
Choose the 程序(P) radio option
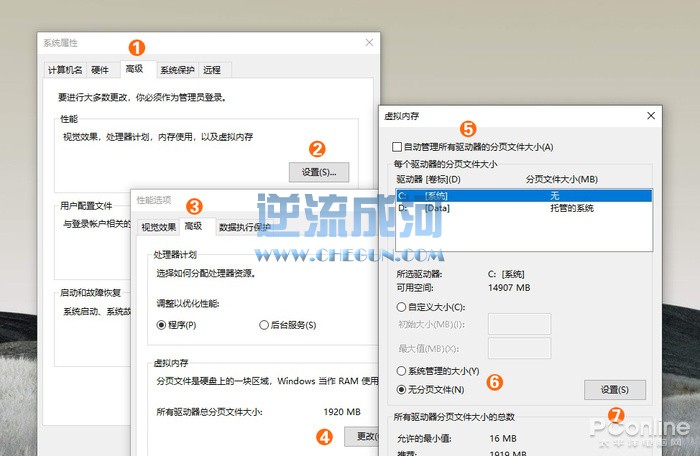pyautogui.click(x=176, y=325)
